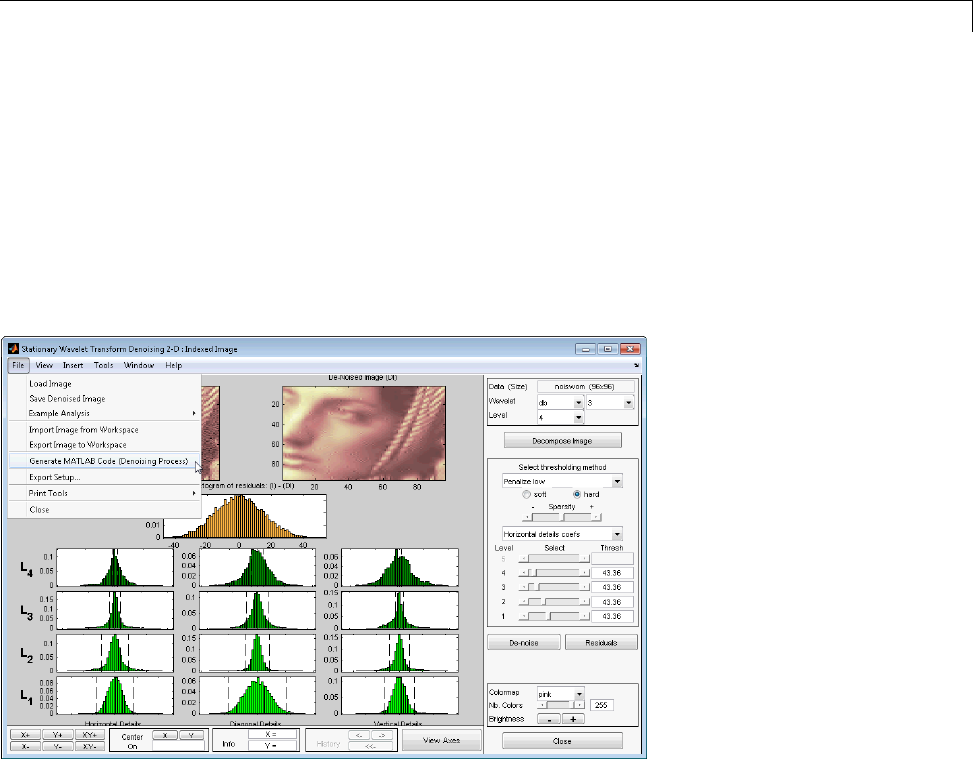The image size is (973, 759).
Task: Open the View menu
Action: (x=43, y=366)
